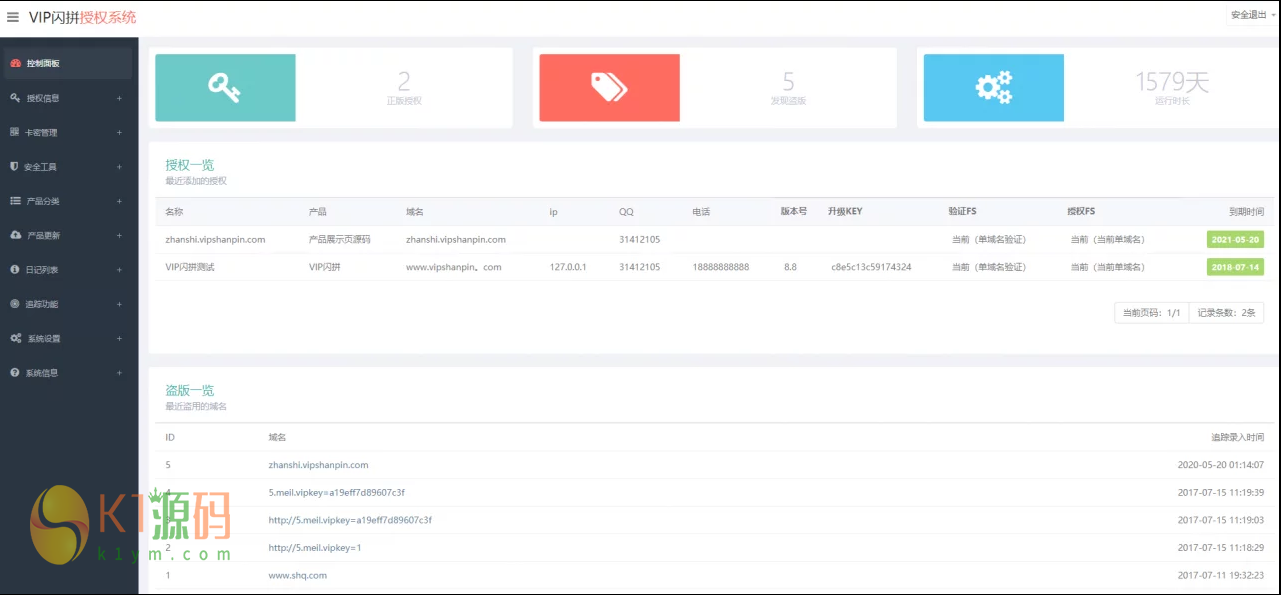Expand 产品分类 using its plus sign
The width and height of the screenshot is (1281, 595).
119,201
